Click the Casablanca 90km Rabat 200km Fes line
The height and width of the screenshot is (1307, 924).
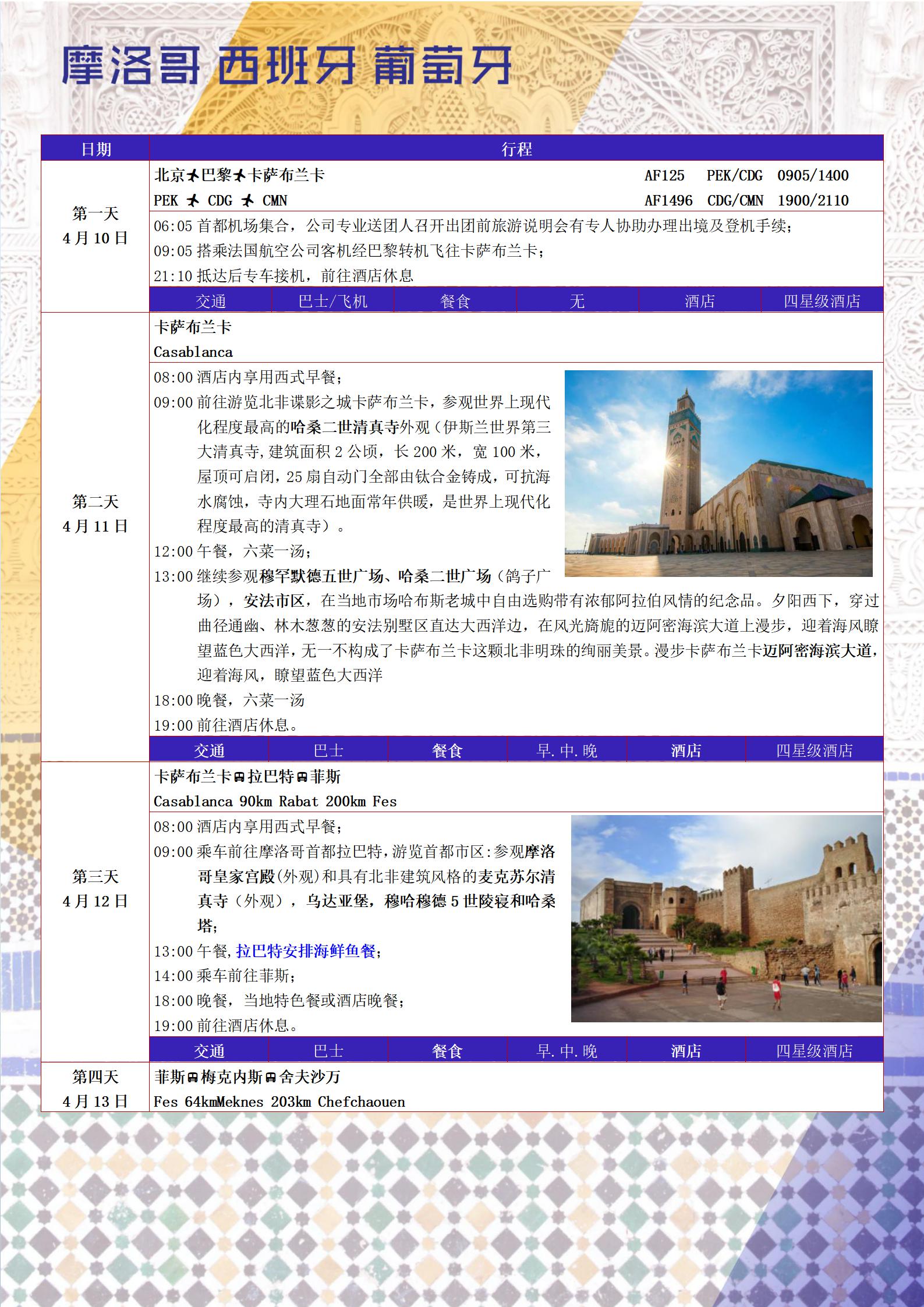[275, 802]
